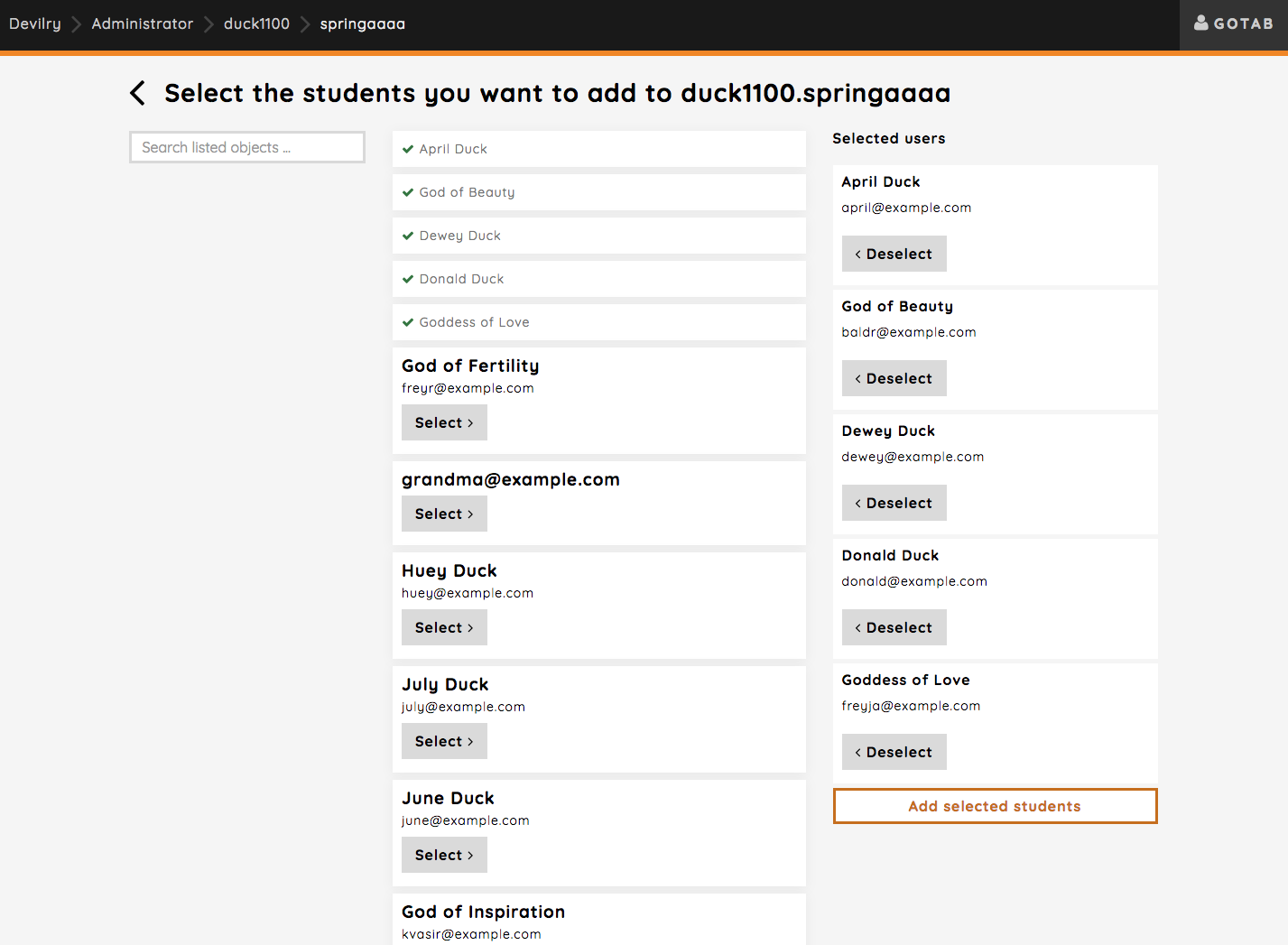Deselect Donald Duck from selected users
Image resolution: width=1288 pixels, height=945 pixels.
coord(894,627)
